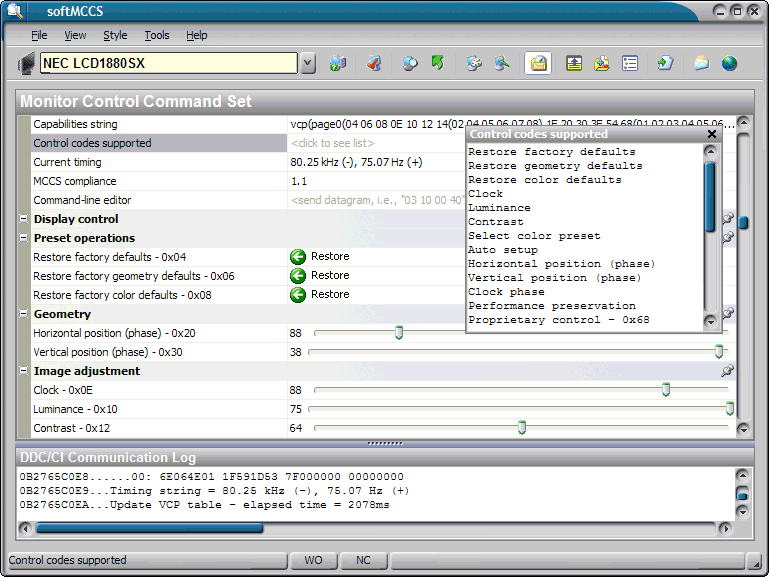Open the File menu

[39, 35]
